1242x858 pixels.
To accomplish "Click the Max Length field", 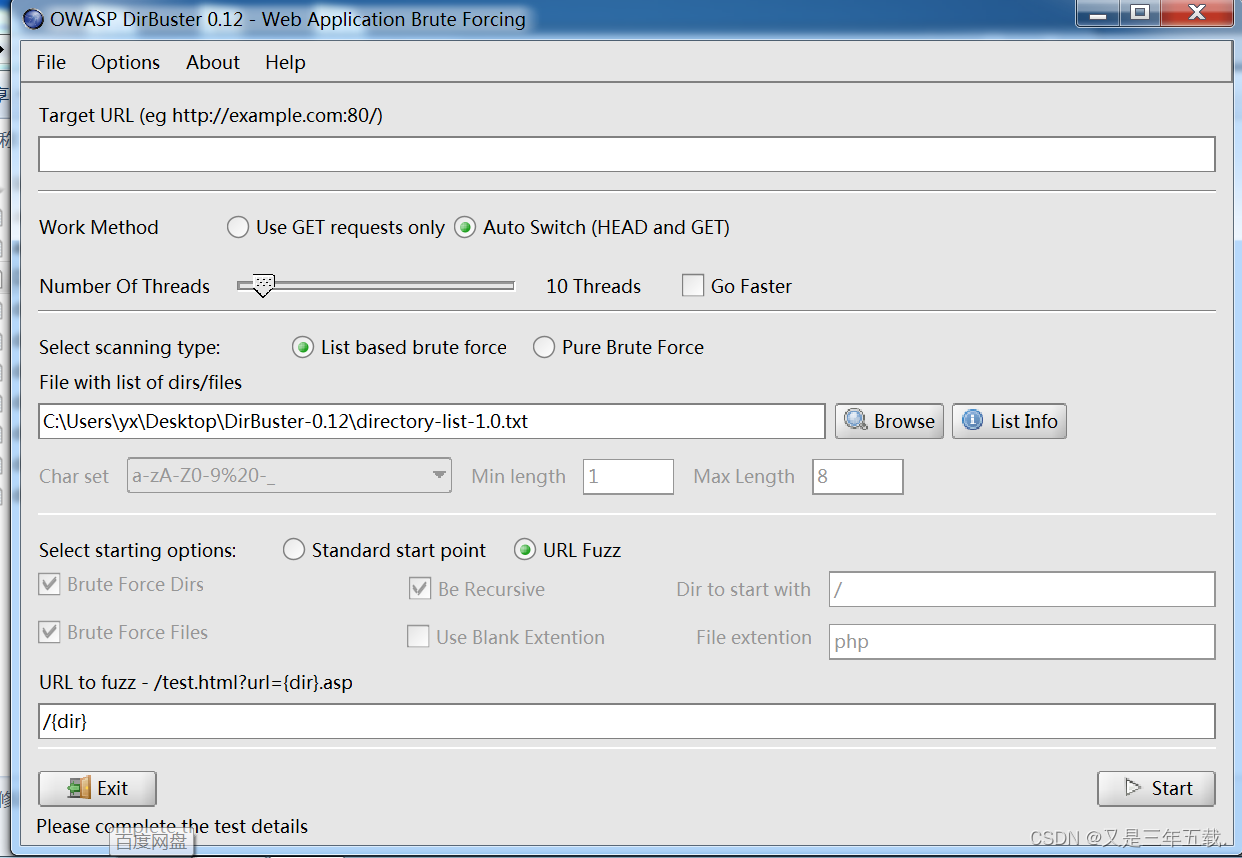I will [x=858, y=477].
